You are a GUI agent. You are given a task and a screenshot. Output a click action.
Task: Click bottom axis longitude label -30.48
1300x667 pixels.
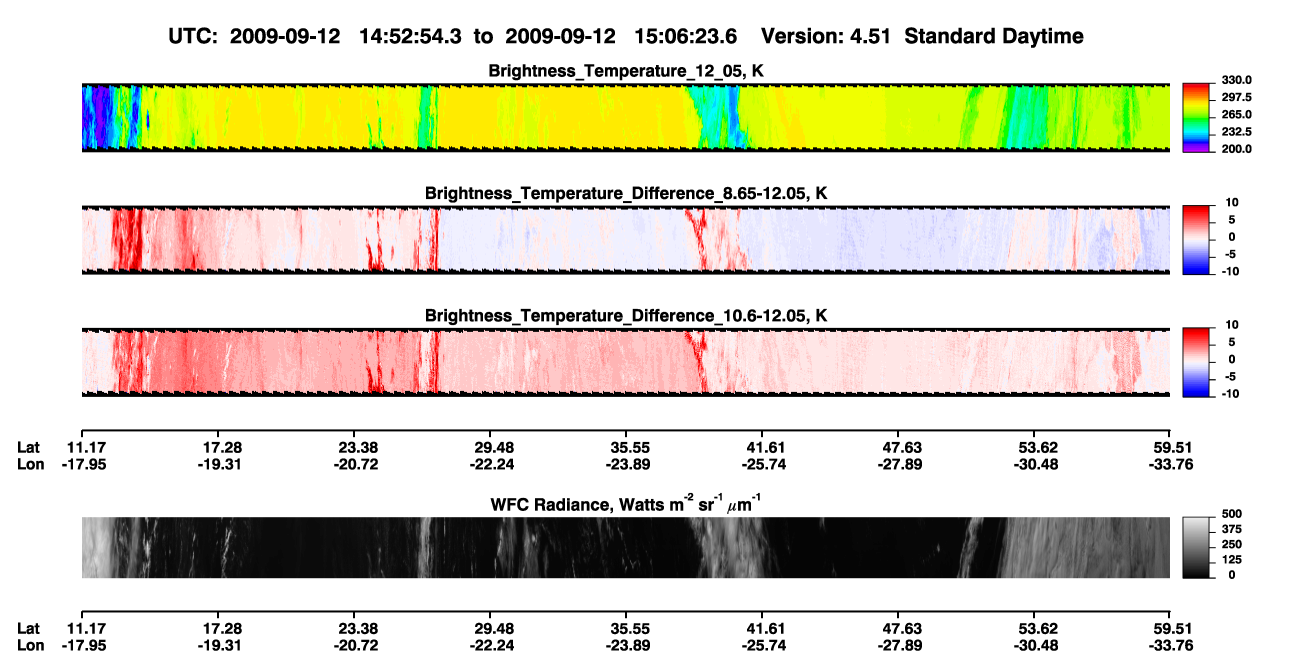(x=1037, y=645)
